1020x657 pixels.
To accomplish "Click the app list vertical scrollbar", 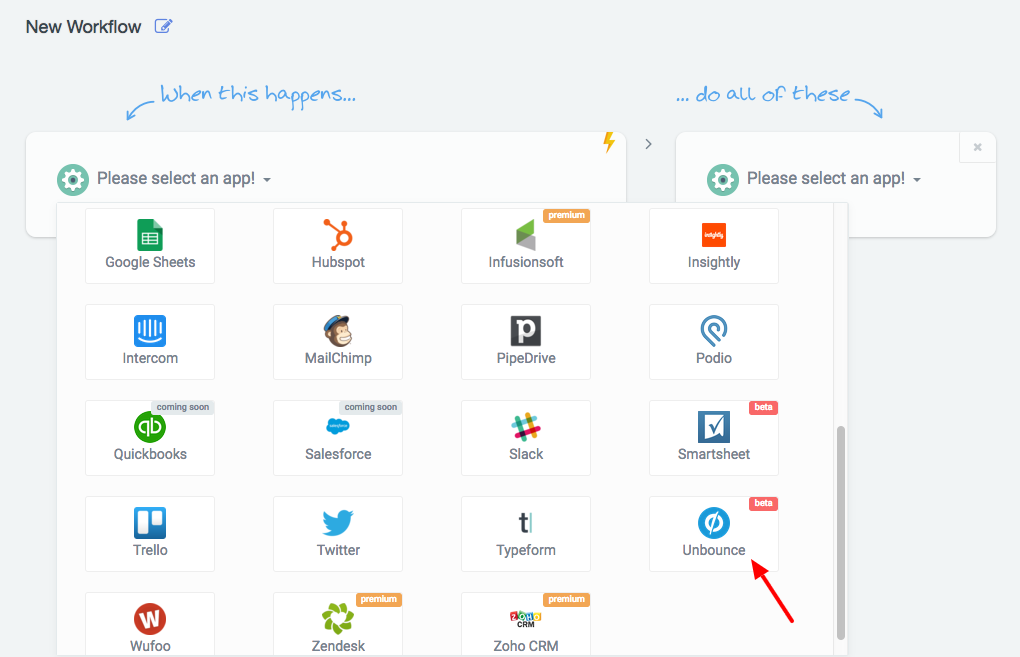I will [x=840, y=532].
